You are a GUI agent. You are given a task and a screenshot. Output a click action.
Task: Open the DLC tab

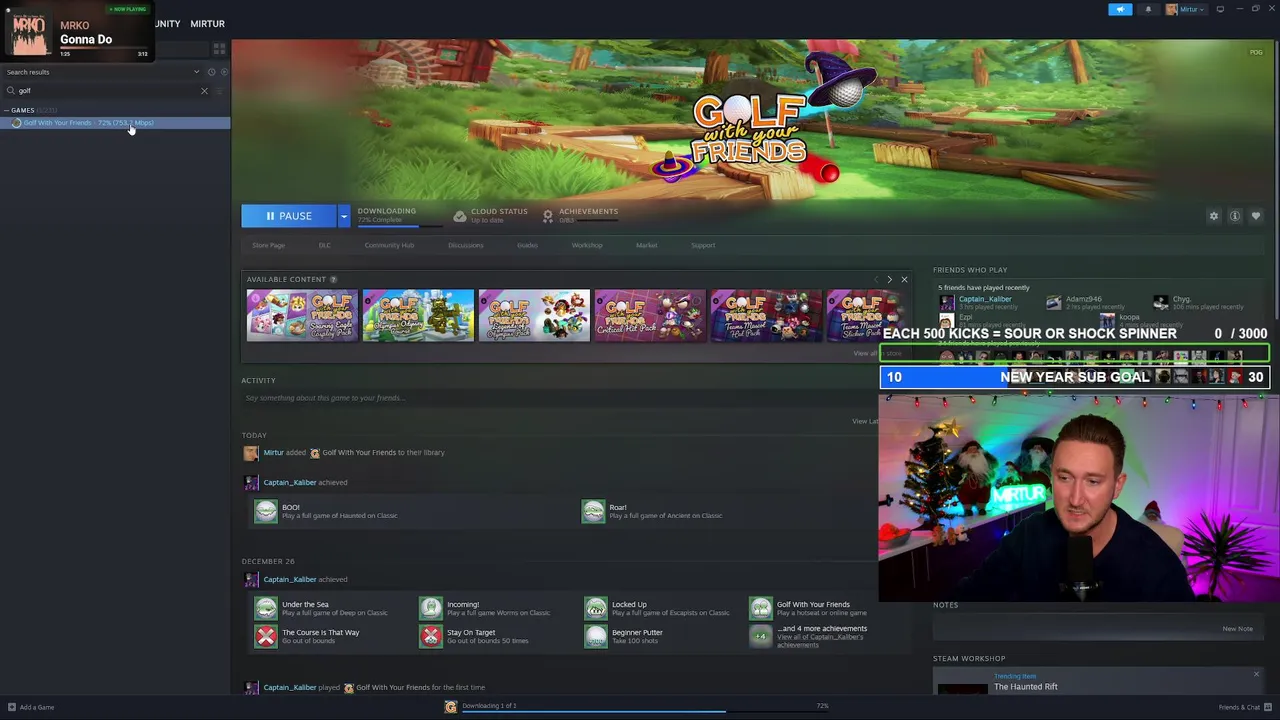(324, 245)
